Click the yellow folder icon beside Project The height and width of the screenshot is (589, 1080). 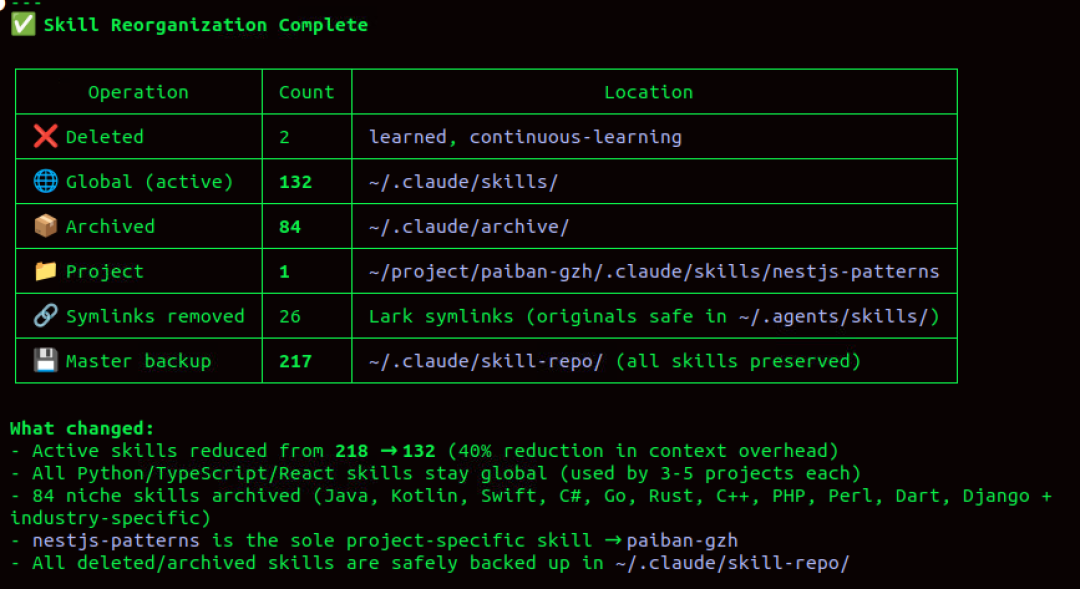tap(45, 271)
